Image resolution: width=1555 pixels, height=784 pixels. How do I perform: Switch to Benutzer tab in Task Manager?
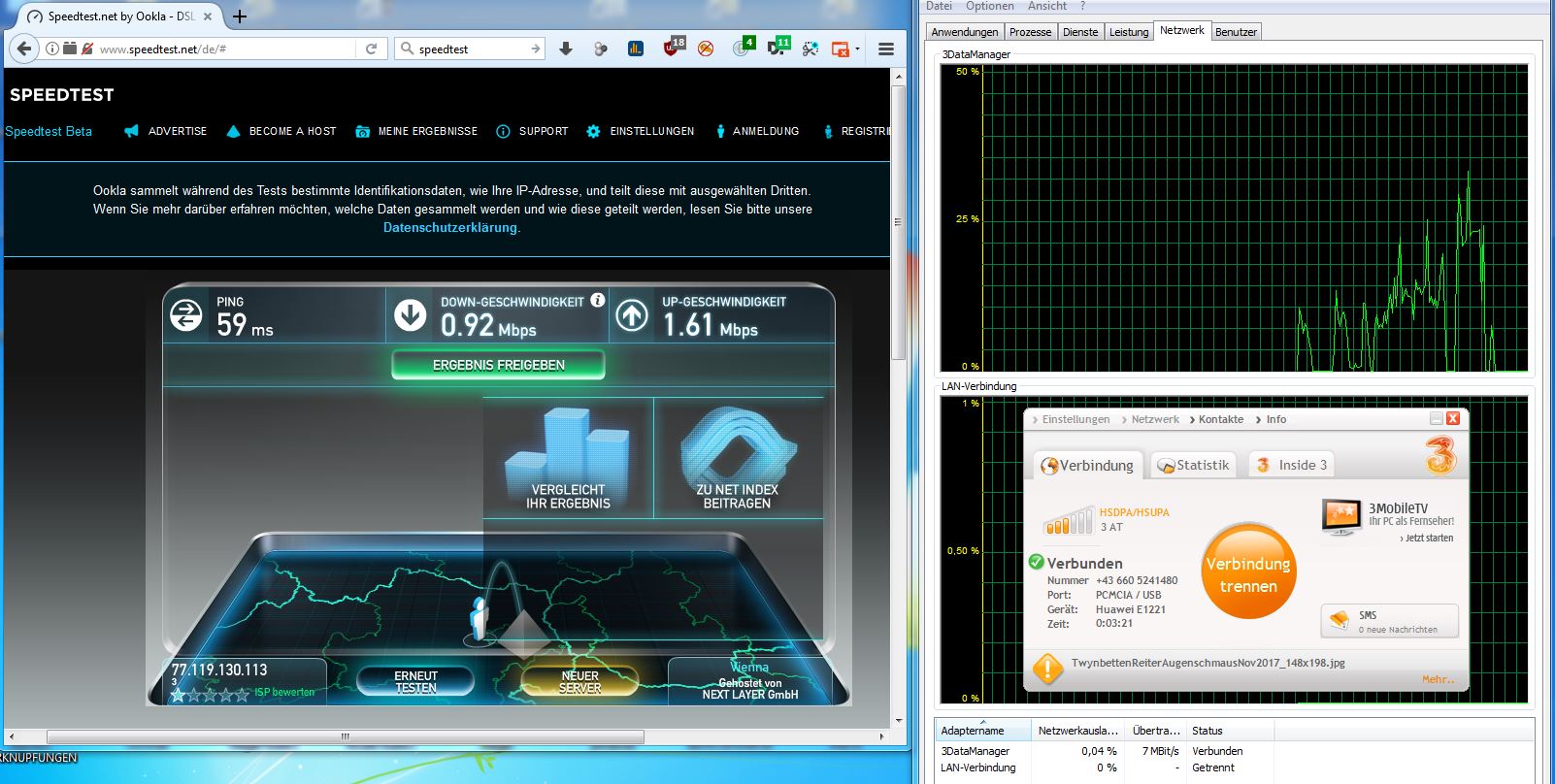tap(1236, 32)
